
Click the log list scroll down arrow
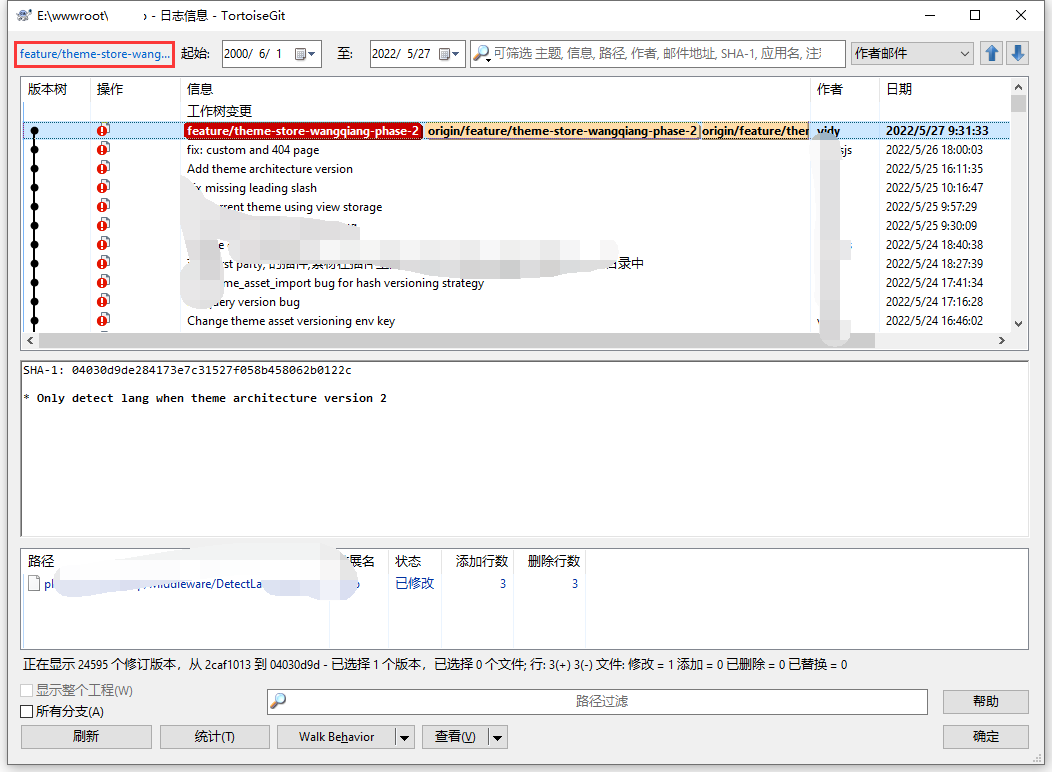[1018, 323]
